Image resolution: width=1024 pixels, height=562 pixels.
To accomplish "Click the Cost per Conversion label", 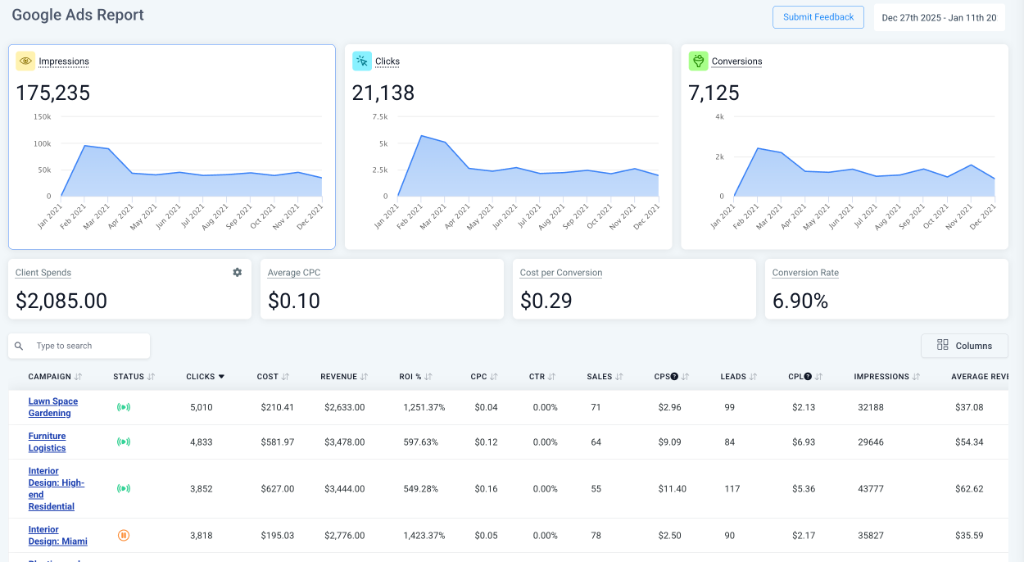I will (x=561, y=273).
